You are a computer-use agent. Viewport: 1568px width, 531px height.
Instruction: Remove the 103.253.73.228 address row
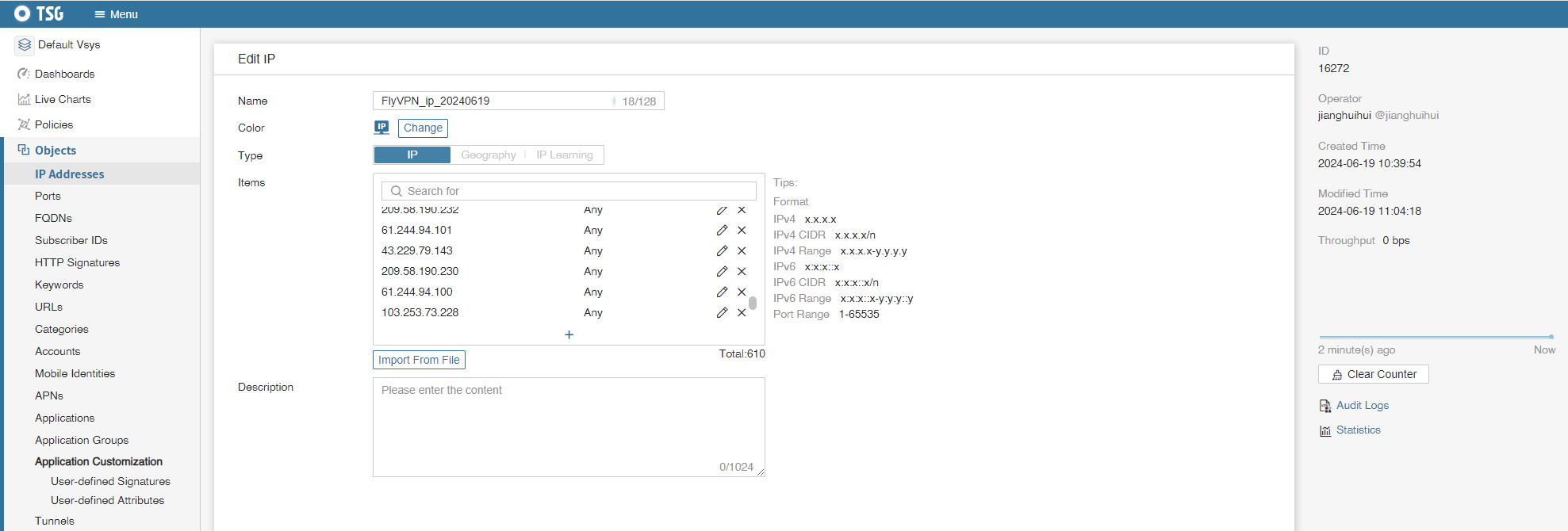742,312
